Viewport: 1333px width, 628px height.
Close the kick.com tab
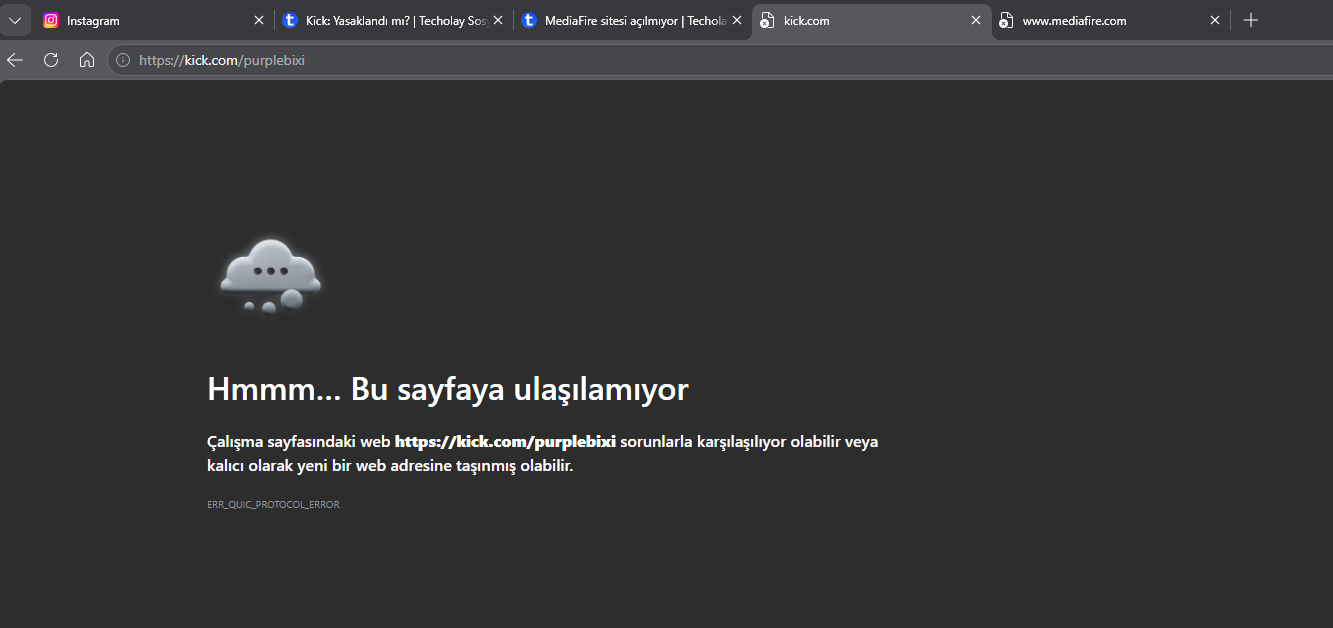pyautogui.click(x=976, y=20)
